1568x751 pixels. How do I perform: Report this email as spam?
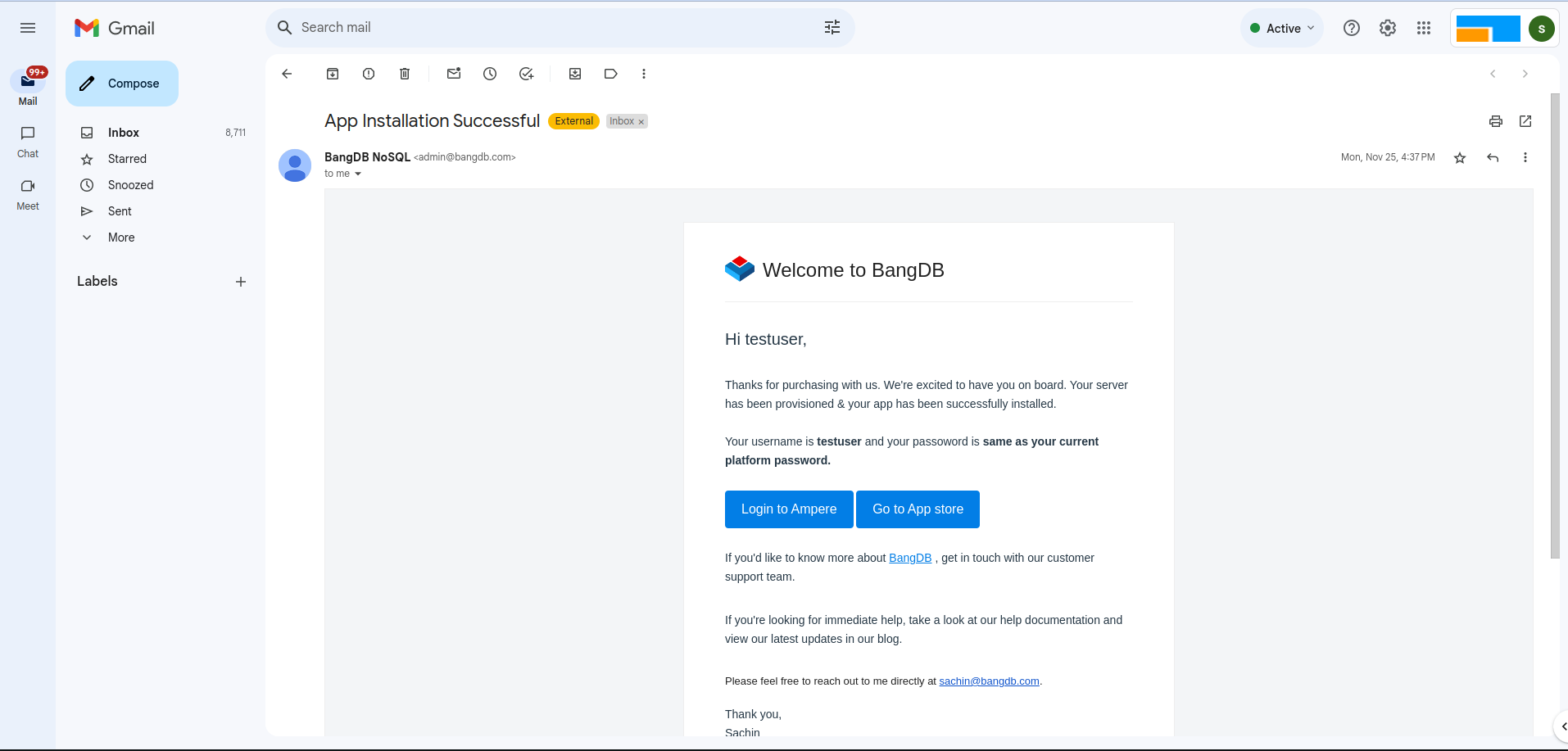pyautogui.click(x=369, y=74)
